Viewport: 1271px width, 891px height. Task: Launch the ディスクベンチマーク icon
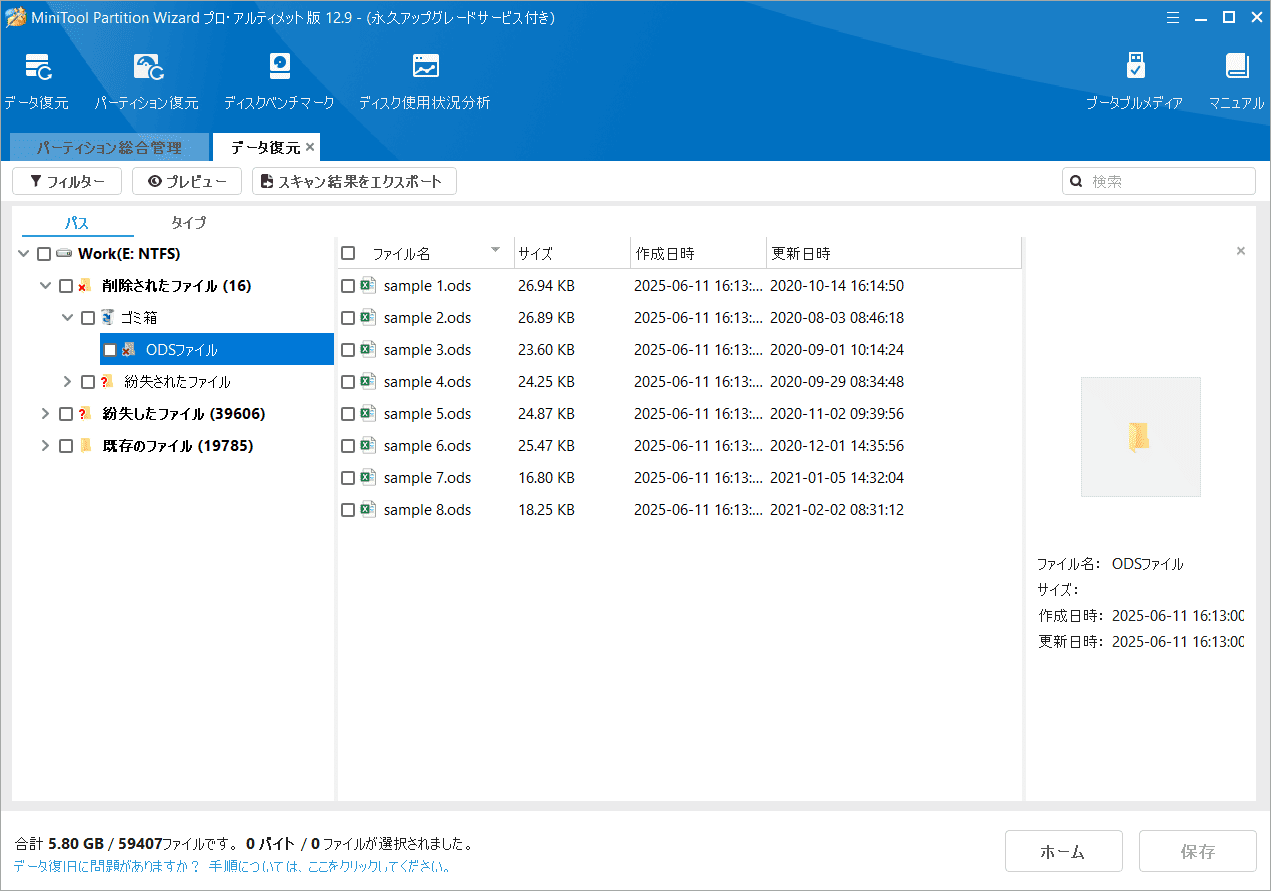click(x=279, y=67)
